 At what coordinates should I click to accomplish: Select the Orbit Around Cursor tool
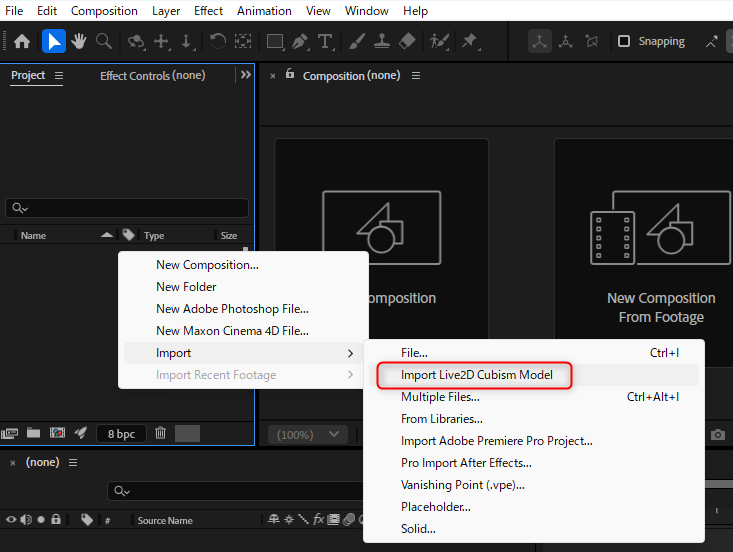point(136,42)
